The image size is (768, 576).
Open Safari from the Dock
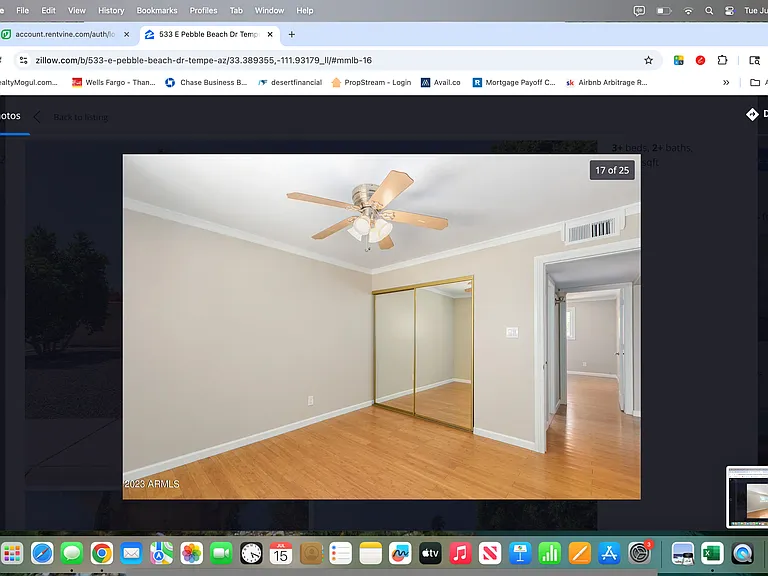[43, 553]
